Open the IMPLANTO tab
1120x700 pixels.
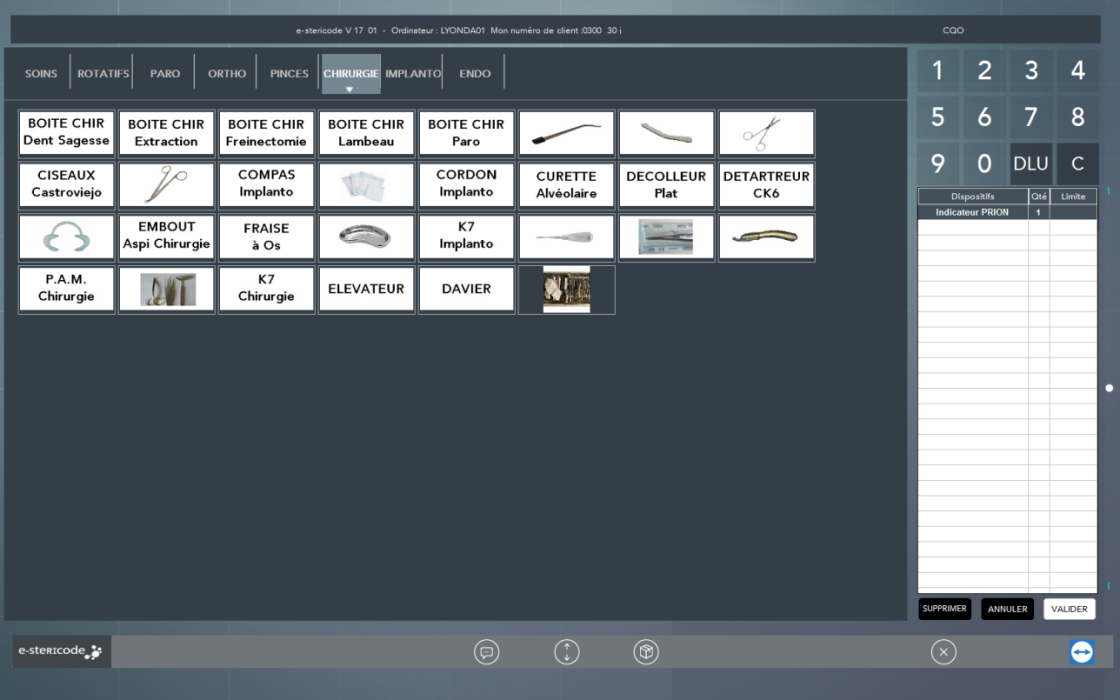(413, 73)
